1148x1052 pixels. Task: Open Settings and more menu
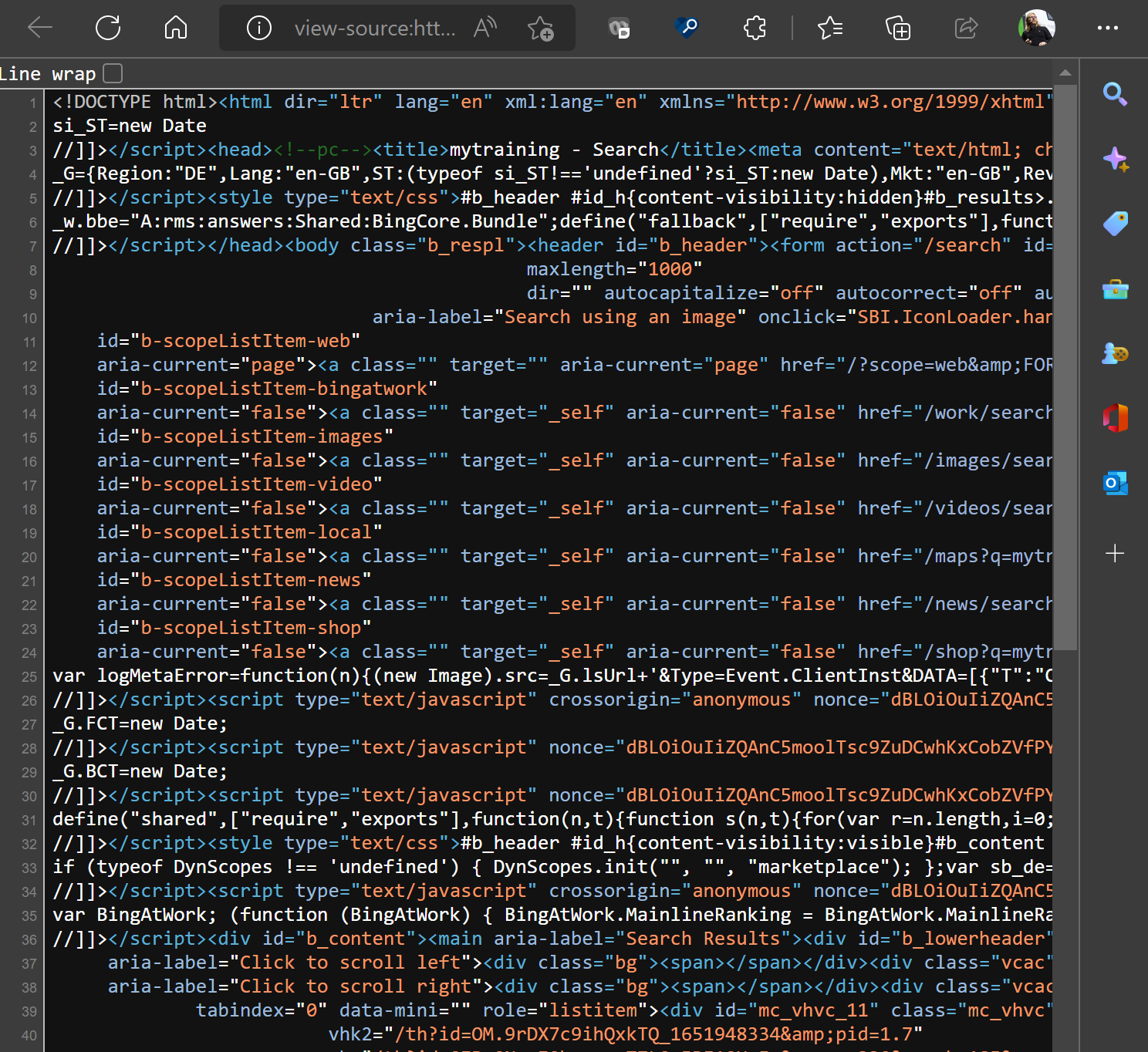click(x=1108, y=29)
